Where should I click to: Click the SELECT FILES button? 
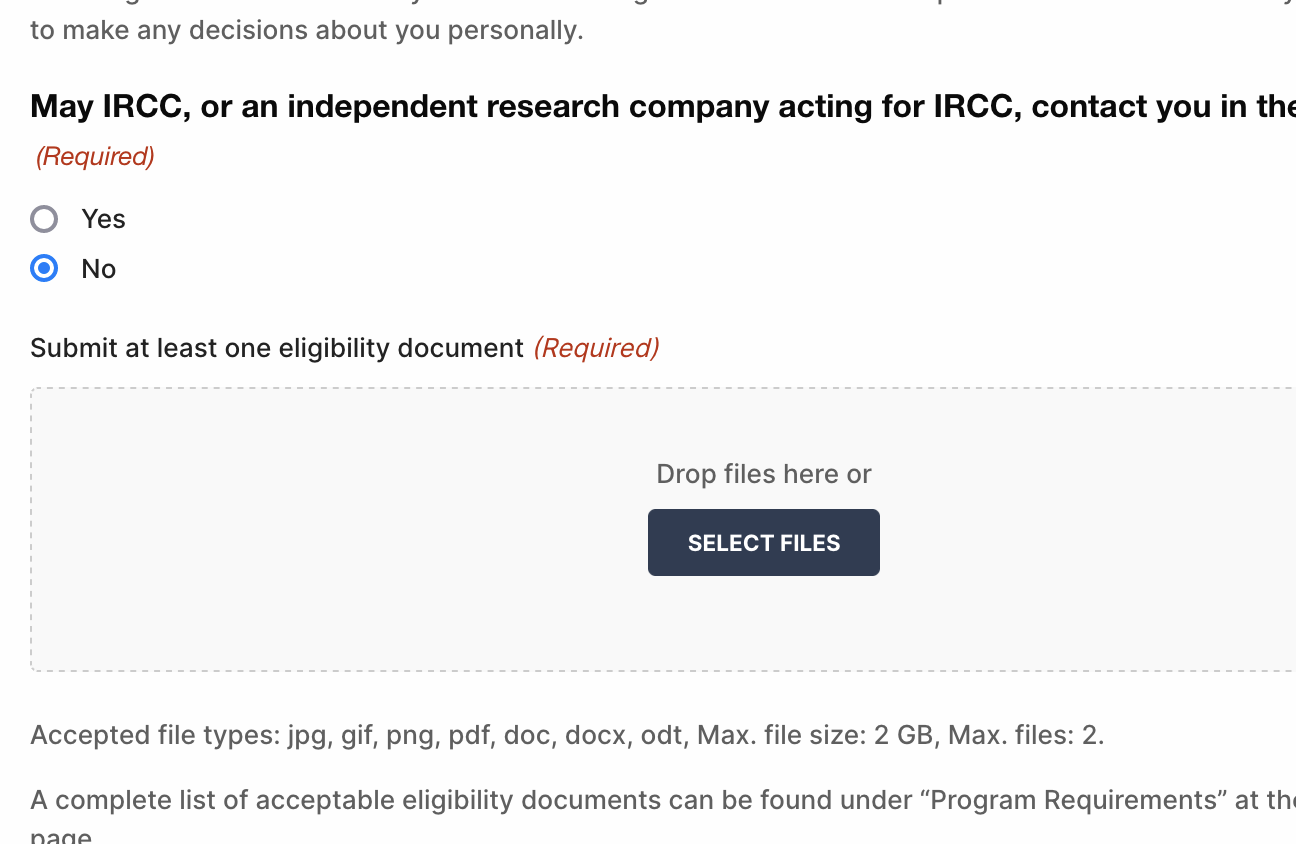click(764, 542)
